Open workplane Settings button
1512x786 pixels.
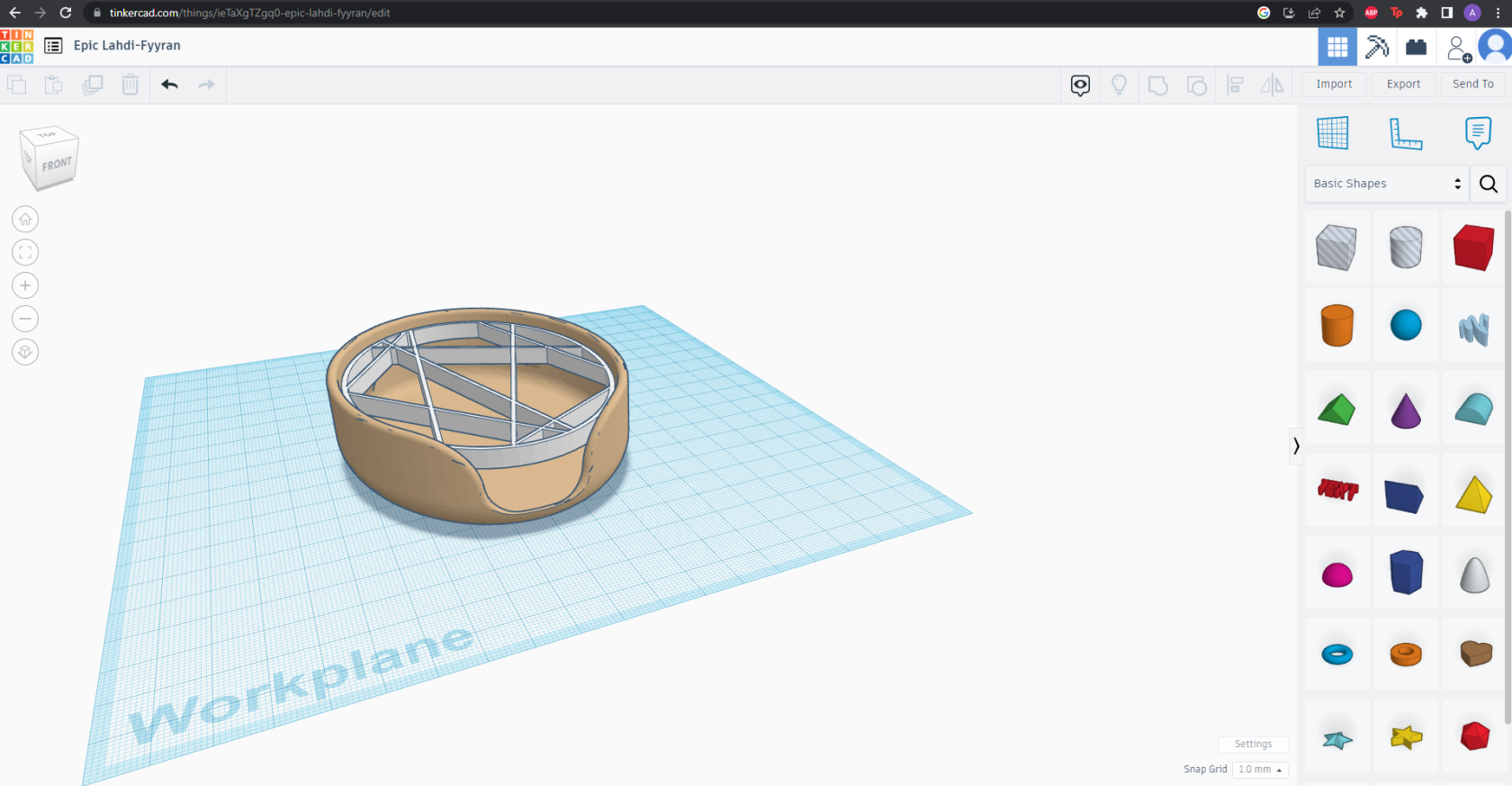tap(1253, 745)
